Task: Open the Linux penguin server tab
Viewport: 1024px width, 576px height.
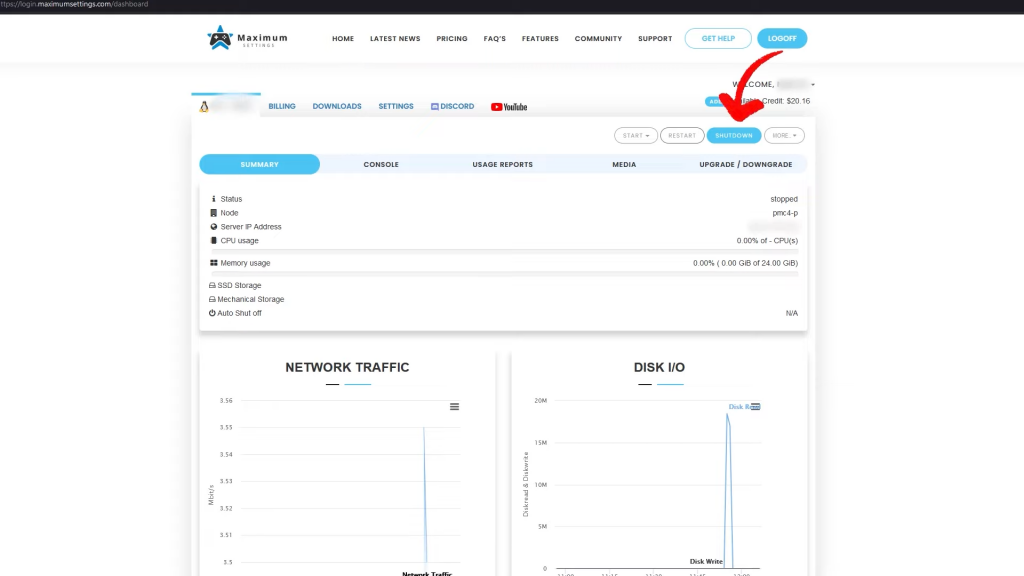Action: [x=226, y=106]
